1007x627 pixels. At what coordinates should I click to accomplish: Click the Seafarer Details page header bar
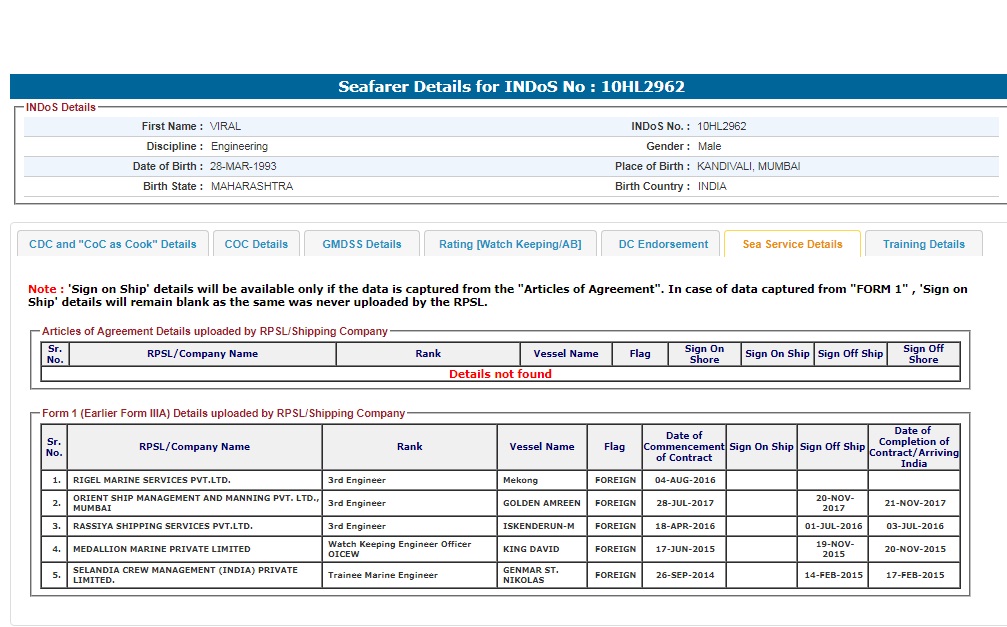click(510, 87)
